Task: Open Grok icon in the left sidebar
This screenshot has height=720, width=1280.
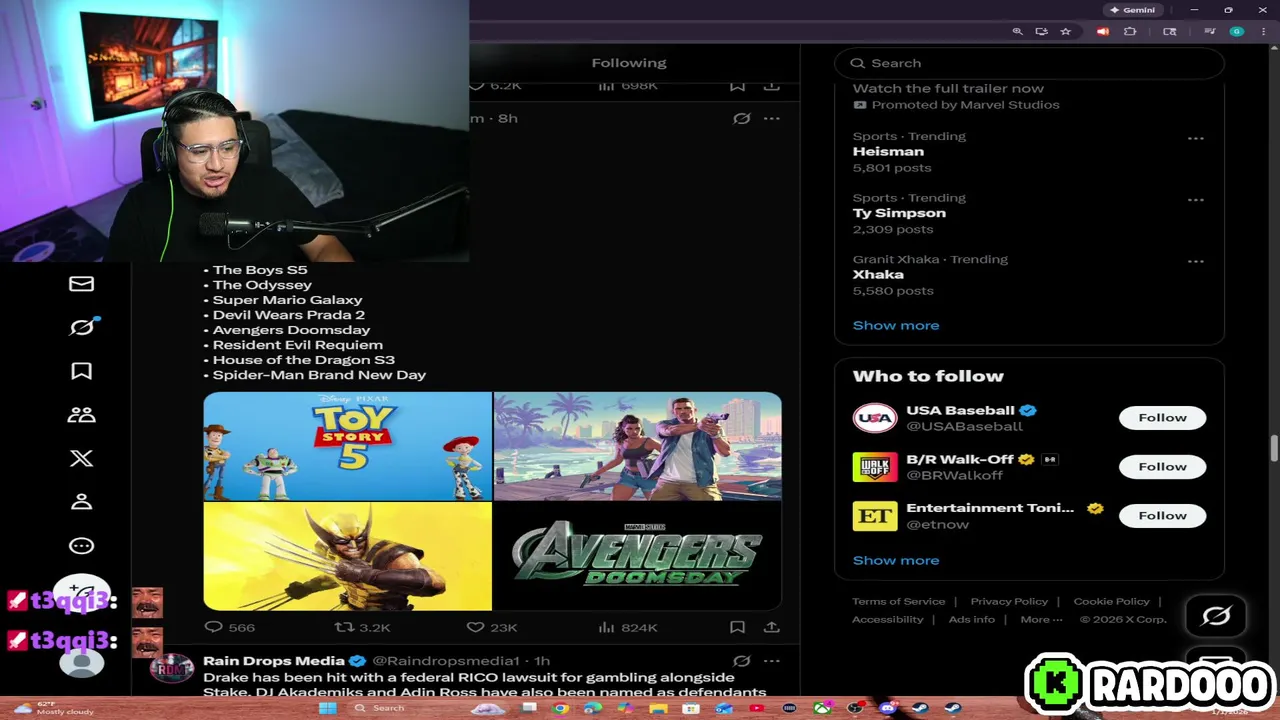Action: coord(82,327)
